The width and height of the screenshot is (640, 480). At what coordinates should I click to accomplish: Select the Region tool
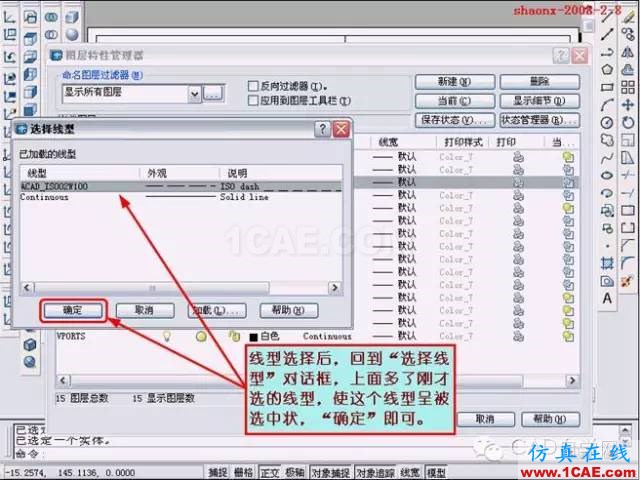tap(607, 281)
